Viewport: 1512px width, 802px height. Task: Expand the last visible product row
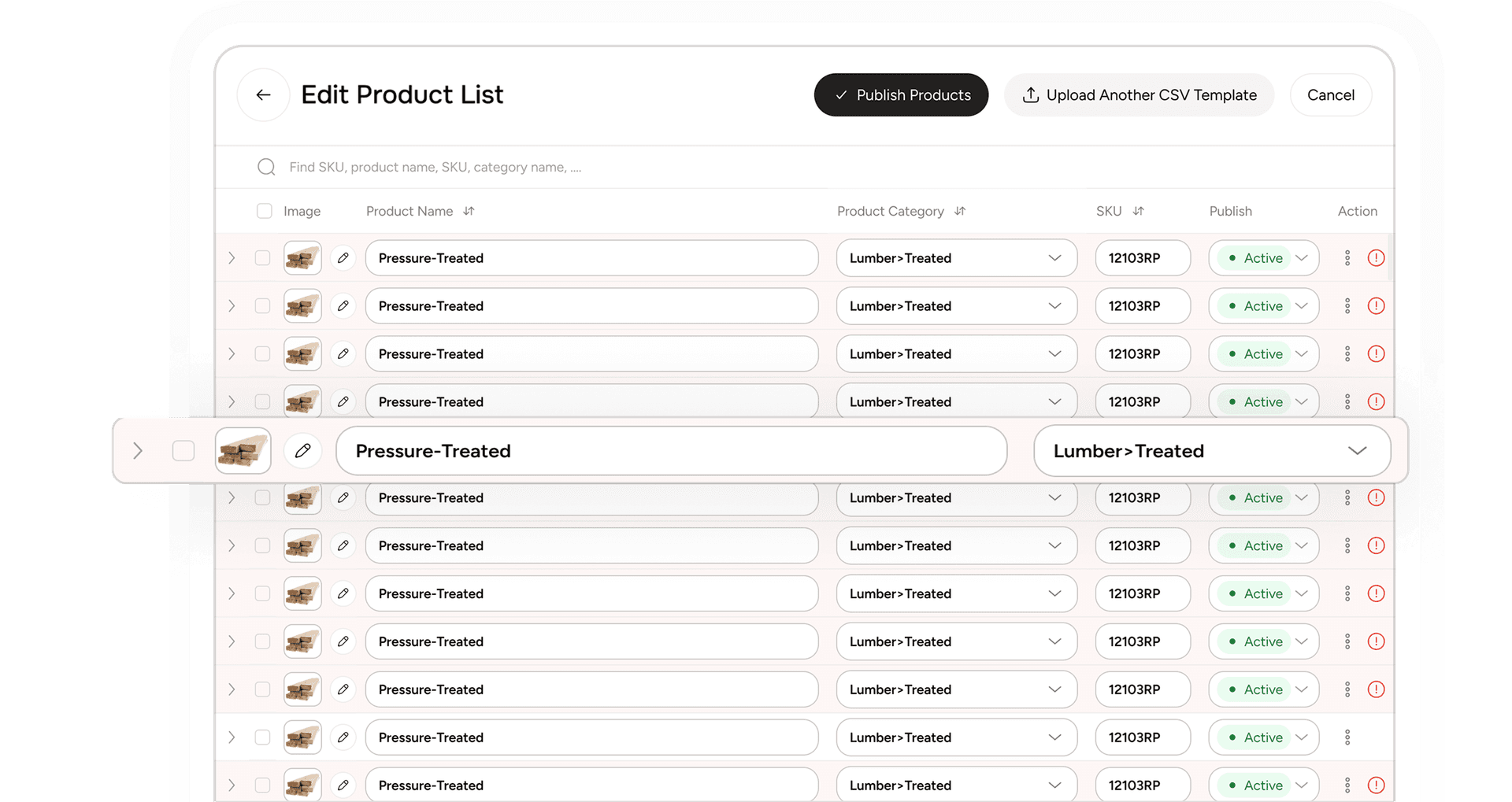231,785
